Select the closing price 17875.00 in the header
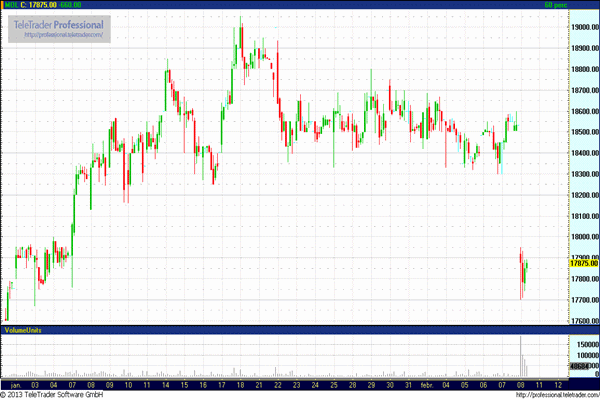 tap(40, 5)
